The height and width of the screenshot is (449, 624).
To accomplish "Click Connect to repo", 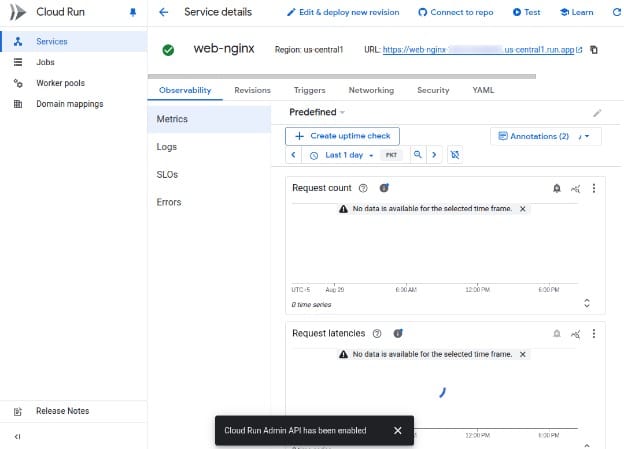I will [x=456, y=12].
